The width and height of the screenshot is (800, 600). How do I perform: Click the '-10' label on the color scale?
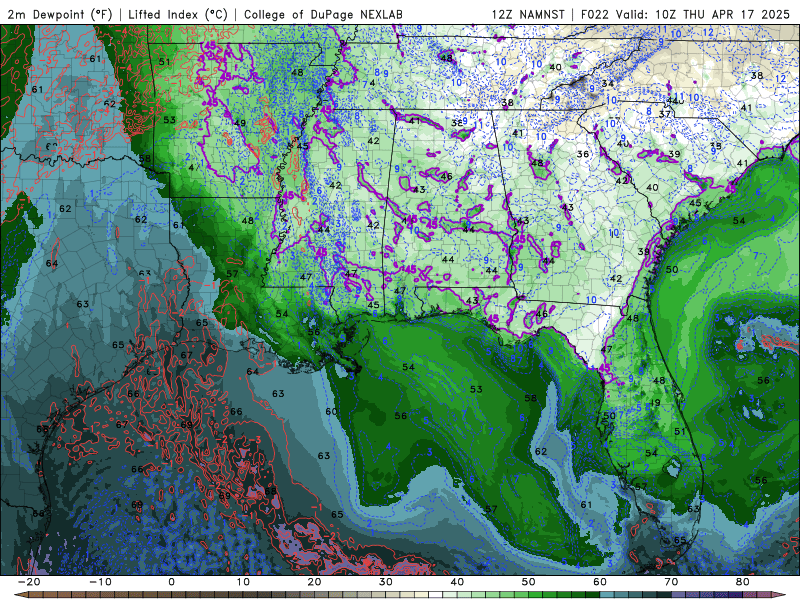pyautogui.click(x=100, y=582)
